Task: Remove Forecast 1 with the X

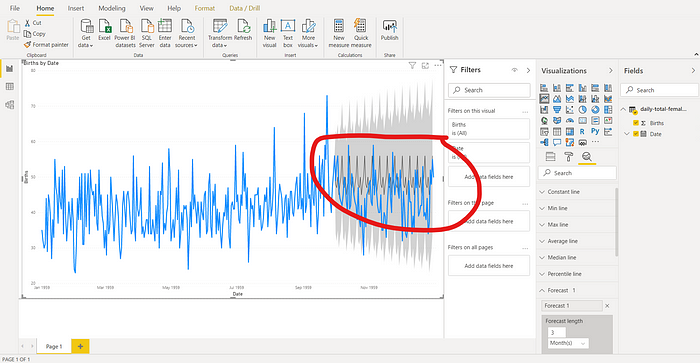Action: [607, 306]
